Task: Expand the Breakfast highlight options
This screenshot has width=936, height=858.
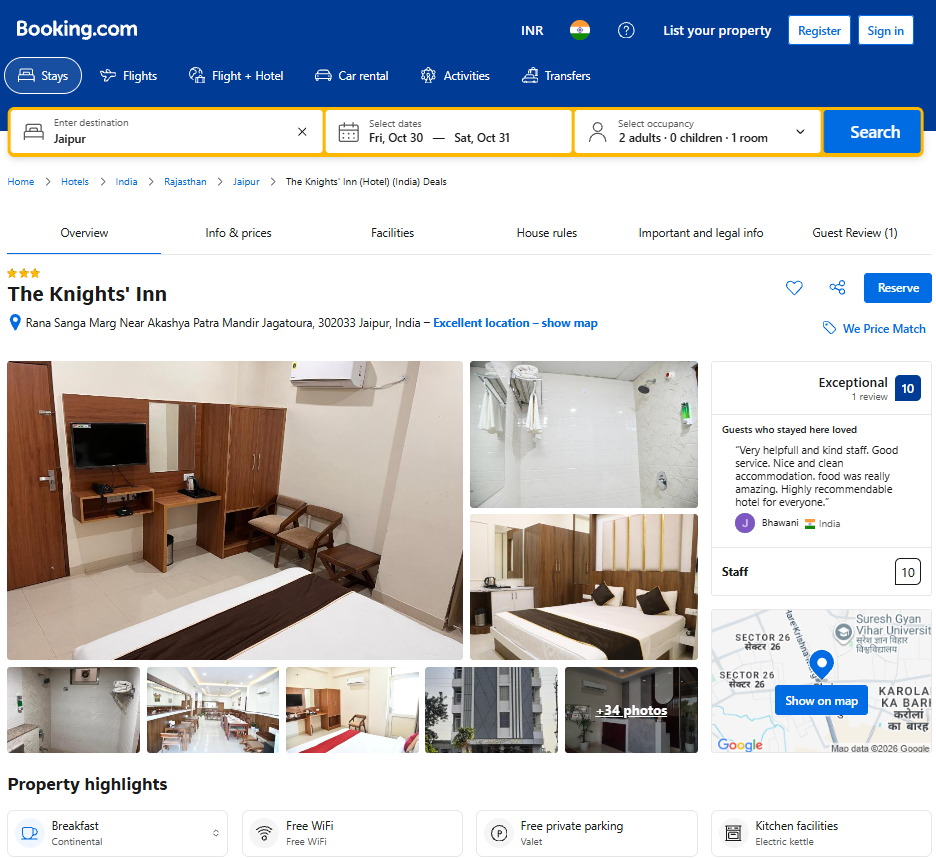Action: (x=215, y=833)
